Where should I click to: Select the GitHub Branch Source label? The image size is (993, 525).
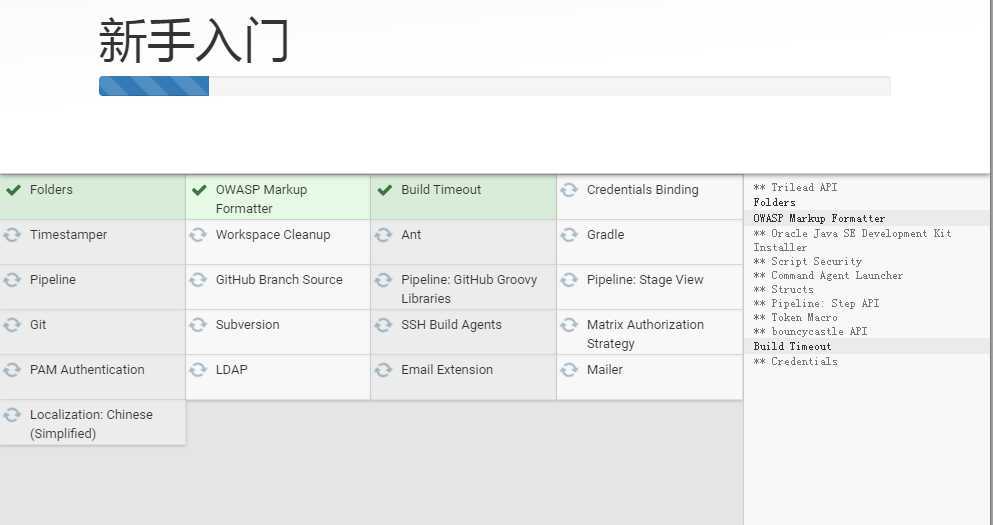coord(279,279)
